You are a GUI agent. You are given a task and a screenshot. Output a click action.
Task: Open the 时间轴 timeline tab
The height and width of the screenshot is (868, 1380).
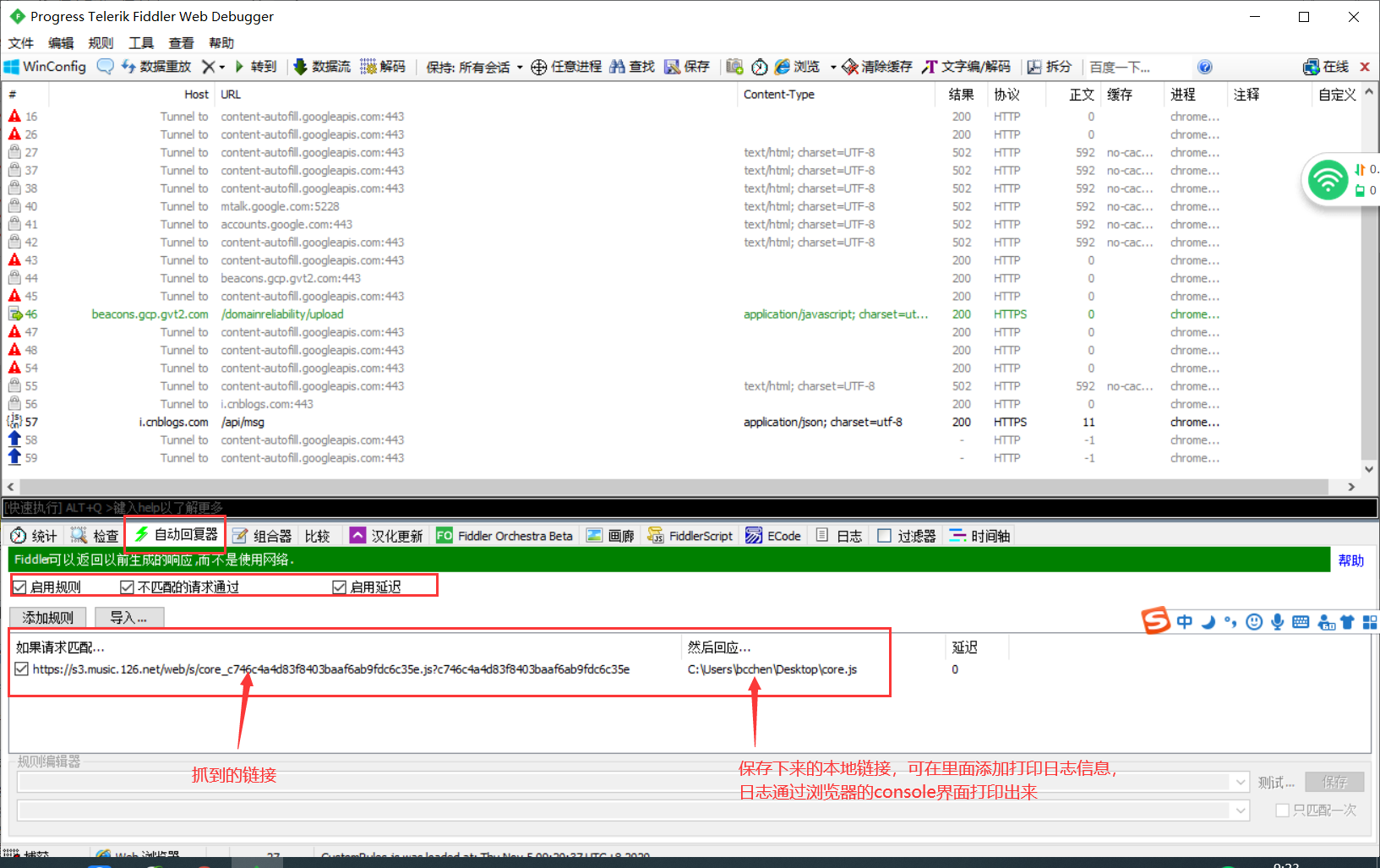click(980, 536)
